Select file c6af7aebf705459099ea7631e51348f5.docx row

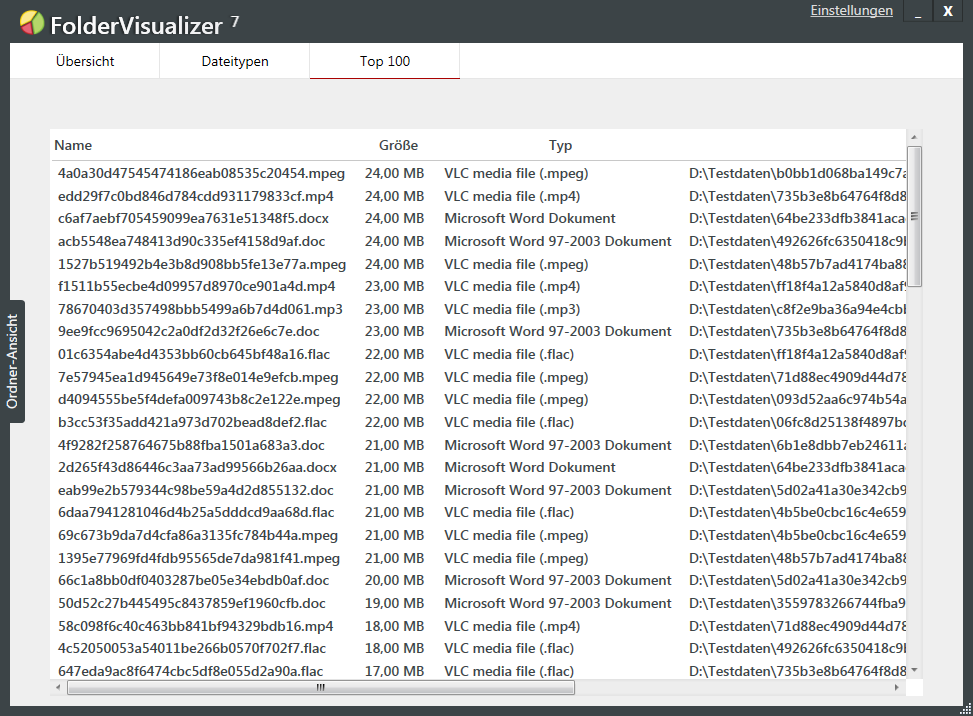tap(193, 218)
